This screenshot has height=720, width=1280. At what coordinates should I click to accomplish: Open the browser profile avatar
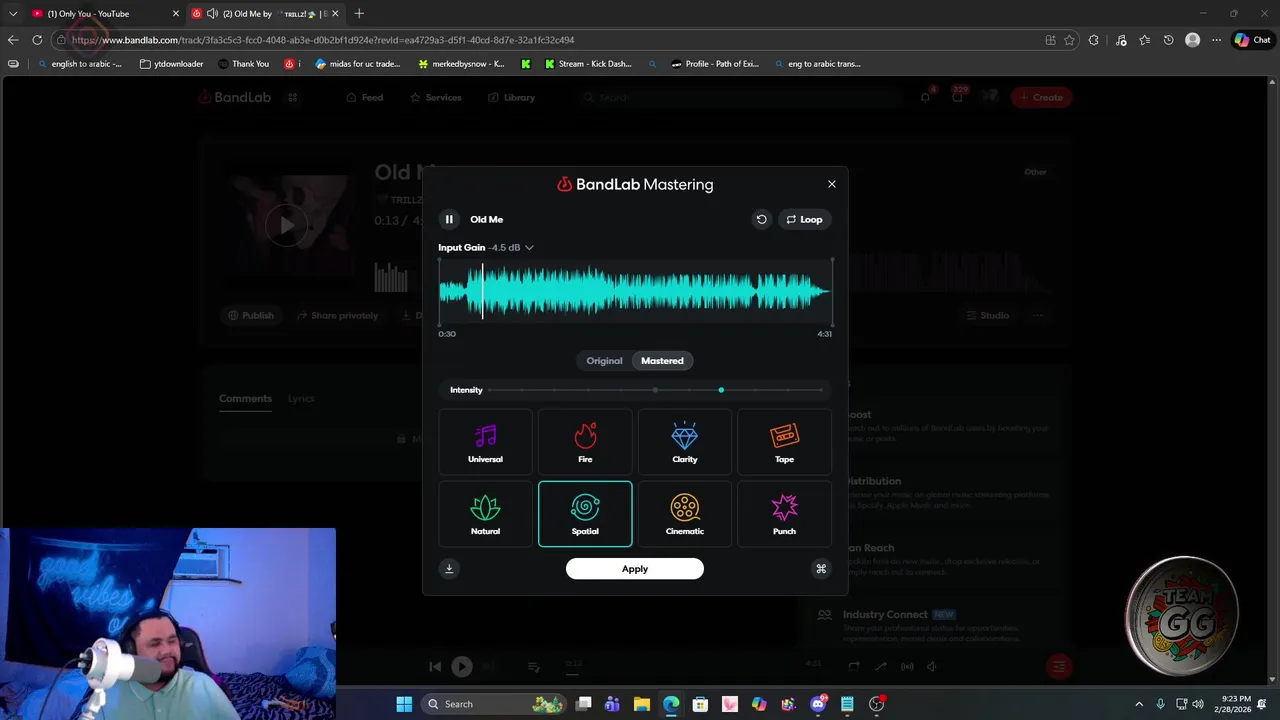point(1192,40)
